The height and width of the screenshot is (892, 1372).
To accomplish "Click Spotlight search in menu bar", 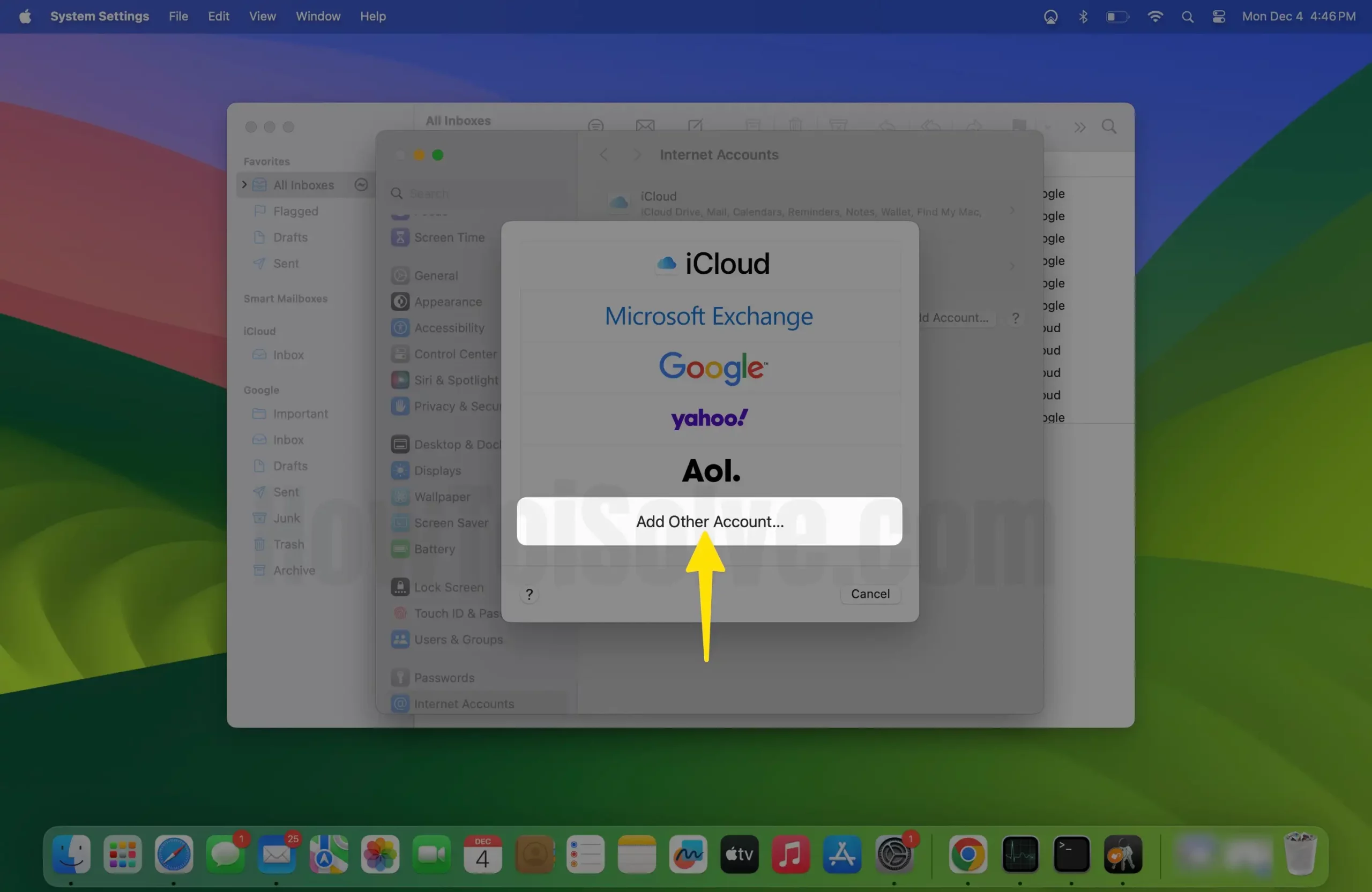I will click(x=1187, y=16).
